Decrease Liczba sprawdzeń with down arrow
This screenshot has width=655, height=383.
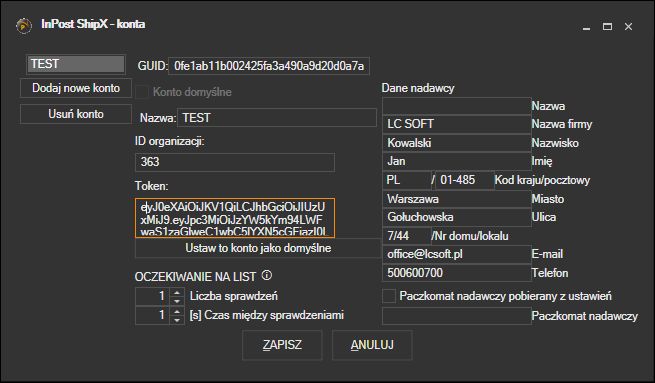[177, 301]
